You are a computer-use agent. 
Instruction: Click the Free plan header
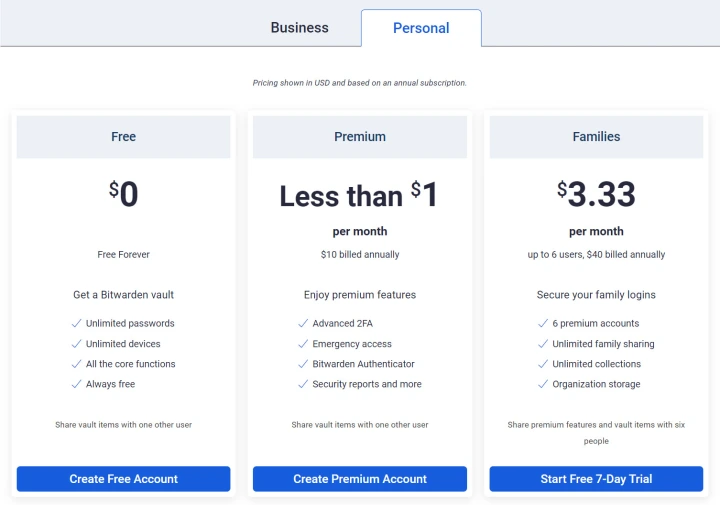click(123, 137)
